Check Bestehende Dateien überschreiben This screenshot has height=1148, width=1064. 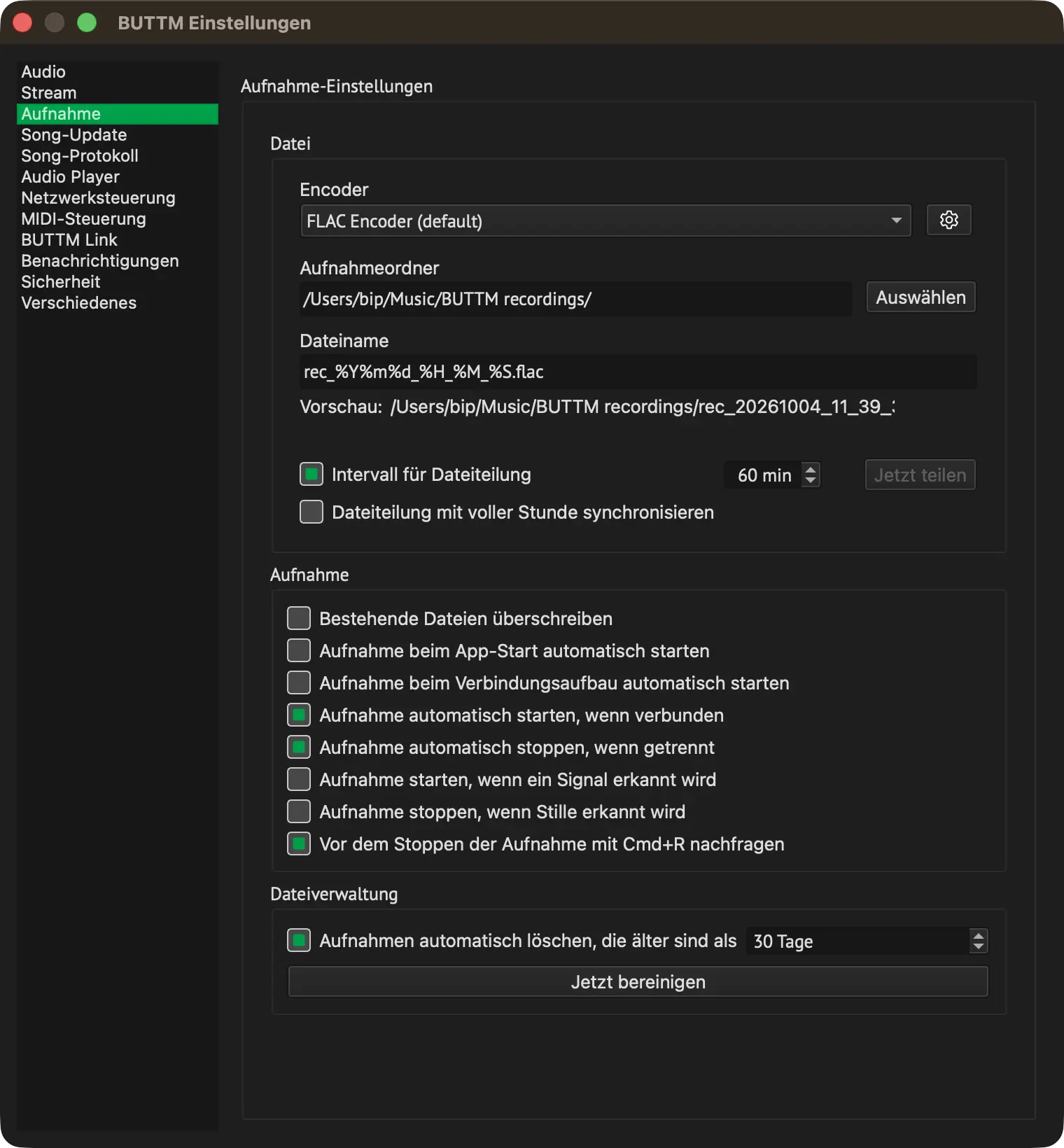(x=299, y=618)
